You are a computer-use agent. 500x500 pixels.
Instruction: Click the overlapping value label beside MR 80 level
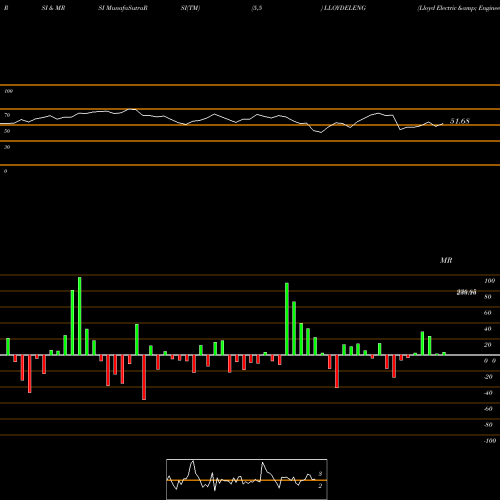[466, 292]
